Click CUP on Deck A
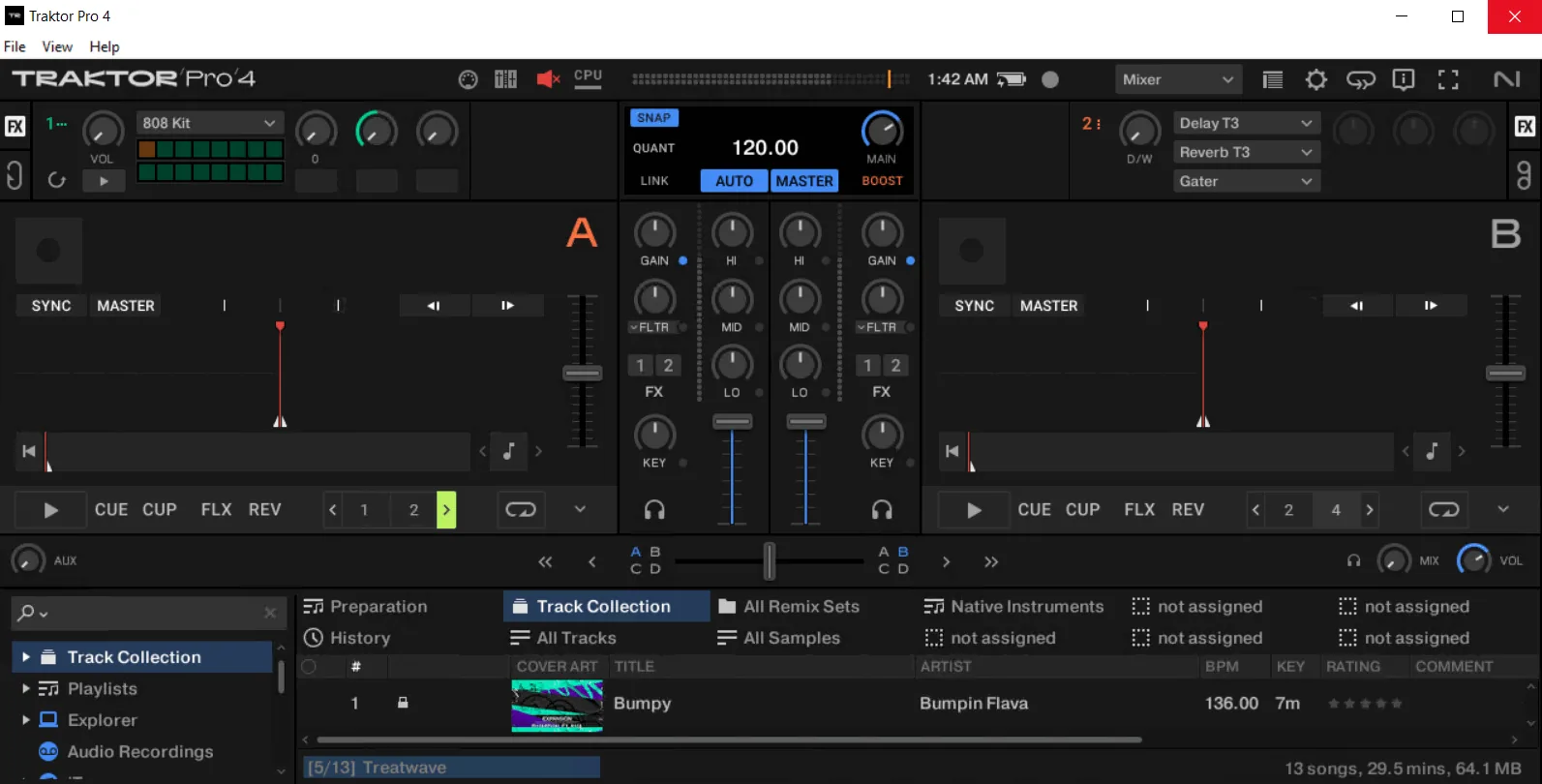 [160, 510]
